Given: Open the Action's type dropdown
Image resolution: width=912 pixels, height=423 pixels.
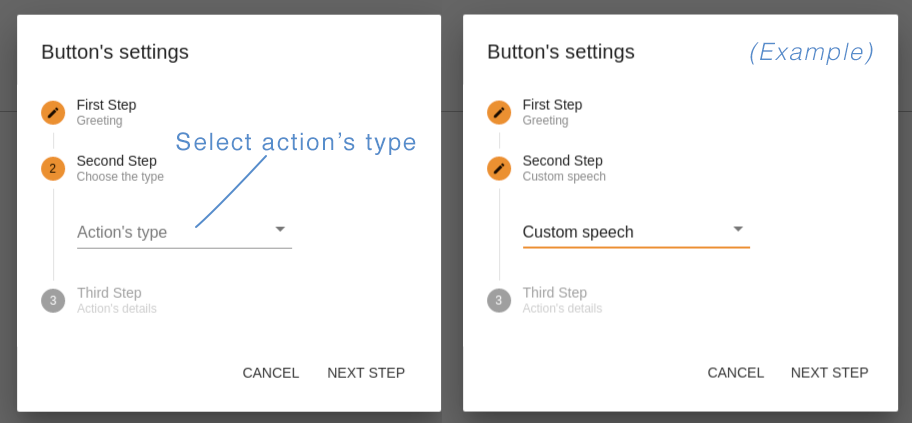Looking at the screenshot, I should pyautogui.click(x=170, y=232).
